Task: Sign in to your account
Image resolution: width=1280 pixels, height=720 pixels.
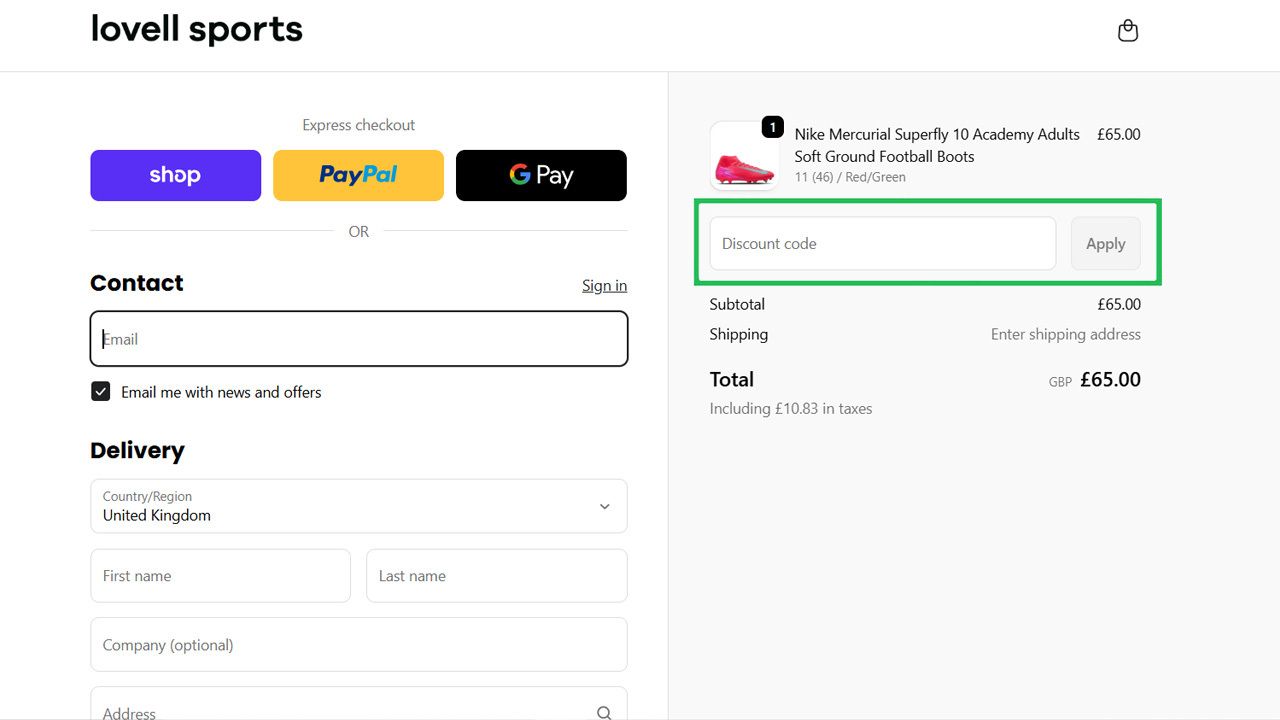Action: click(604, 285)
